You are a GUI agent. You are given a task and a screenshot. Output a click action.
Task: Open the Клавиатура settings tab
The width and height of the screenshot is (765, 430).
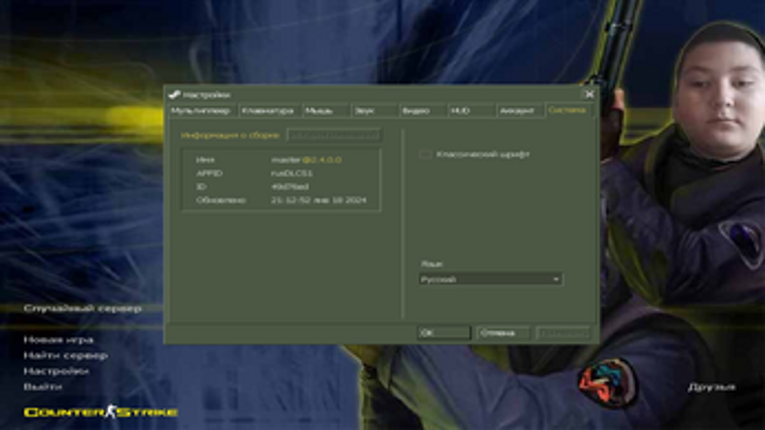pos(270,111)
